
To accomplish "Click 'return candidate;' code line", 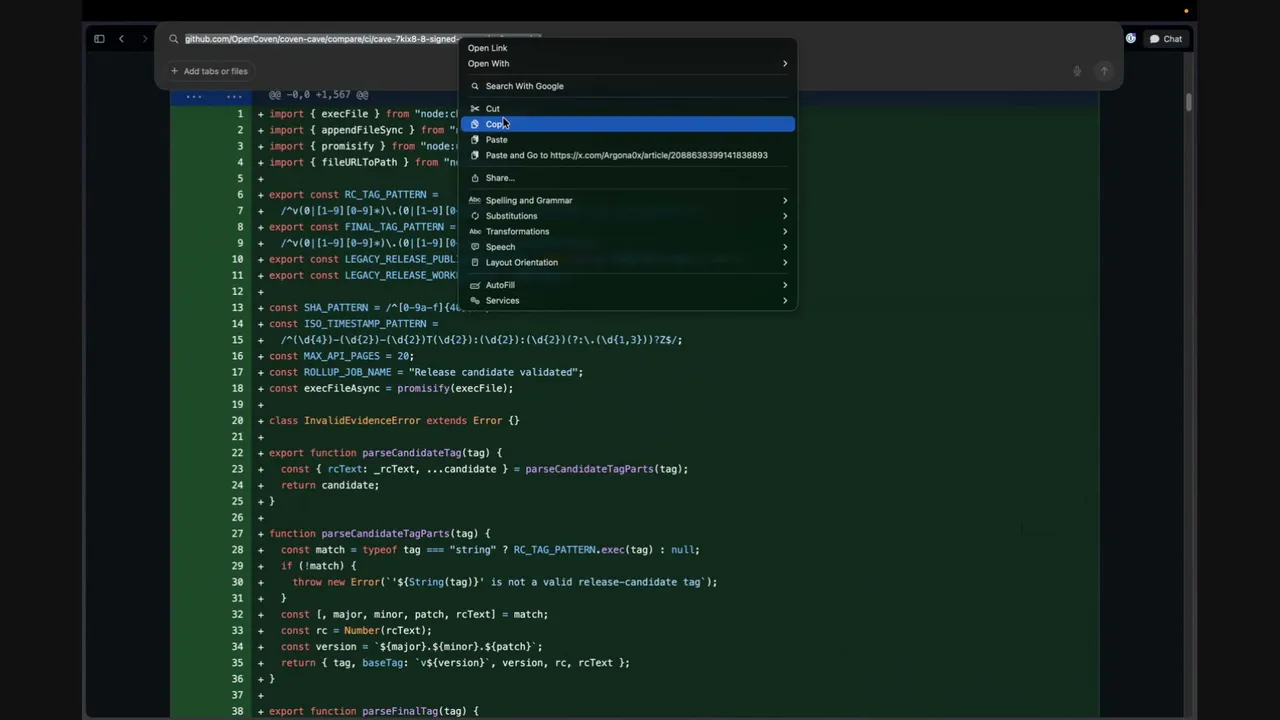I will tap(329, 485).
